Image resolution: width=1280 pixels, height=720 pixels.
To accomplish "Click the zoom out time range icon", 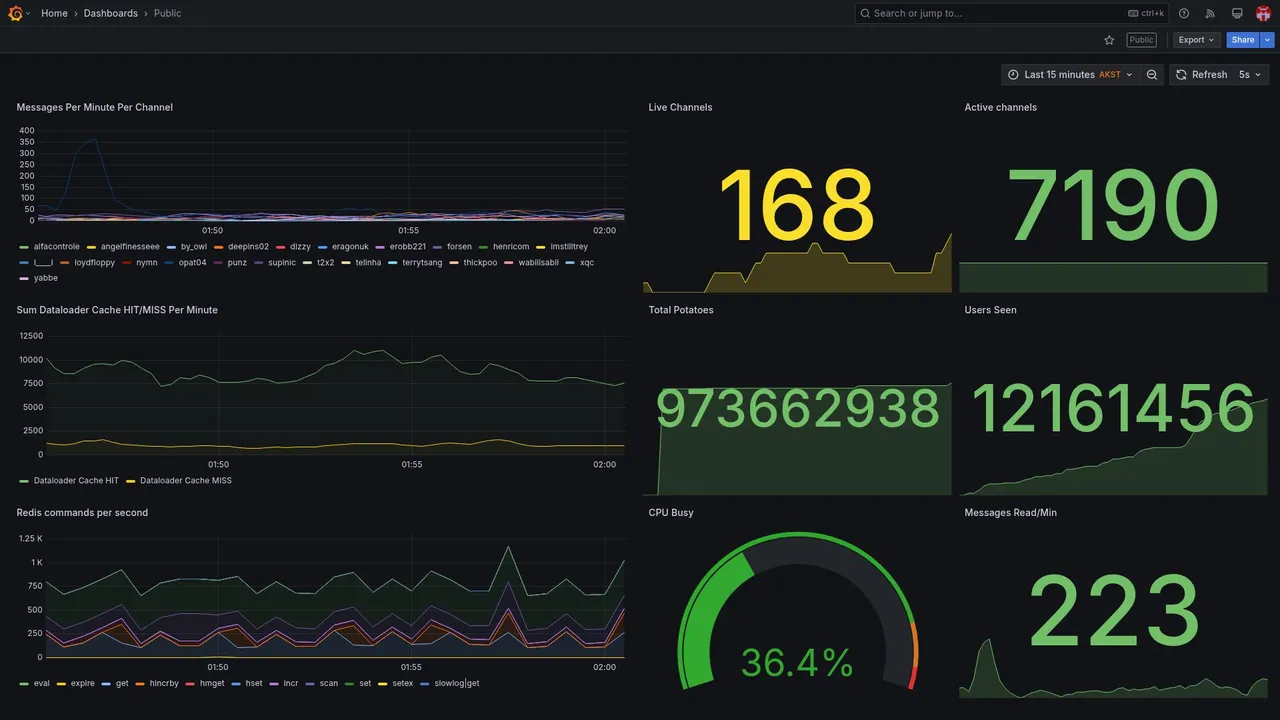I will click(1152, 75).
